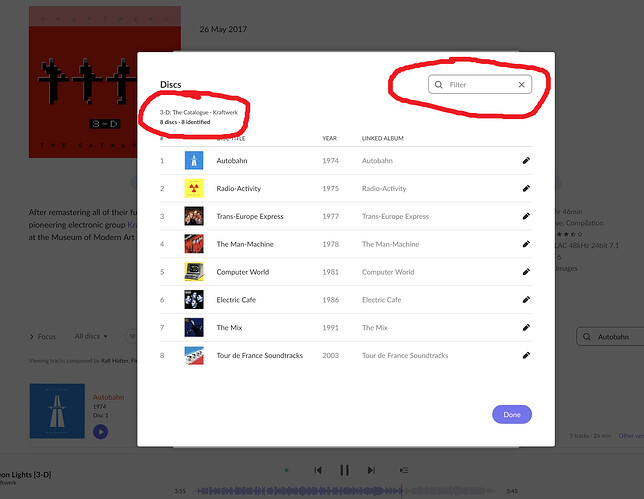644x499 pixels.
Task: Play Autobahn disc 1 with the play button
Action: click(101, 432)
